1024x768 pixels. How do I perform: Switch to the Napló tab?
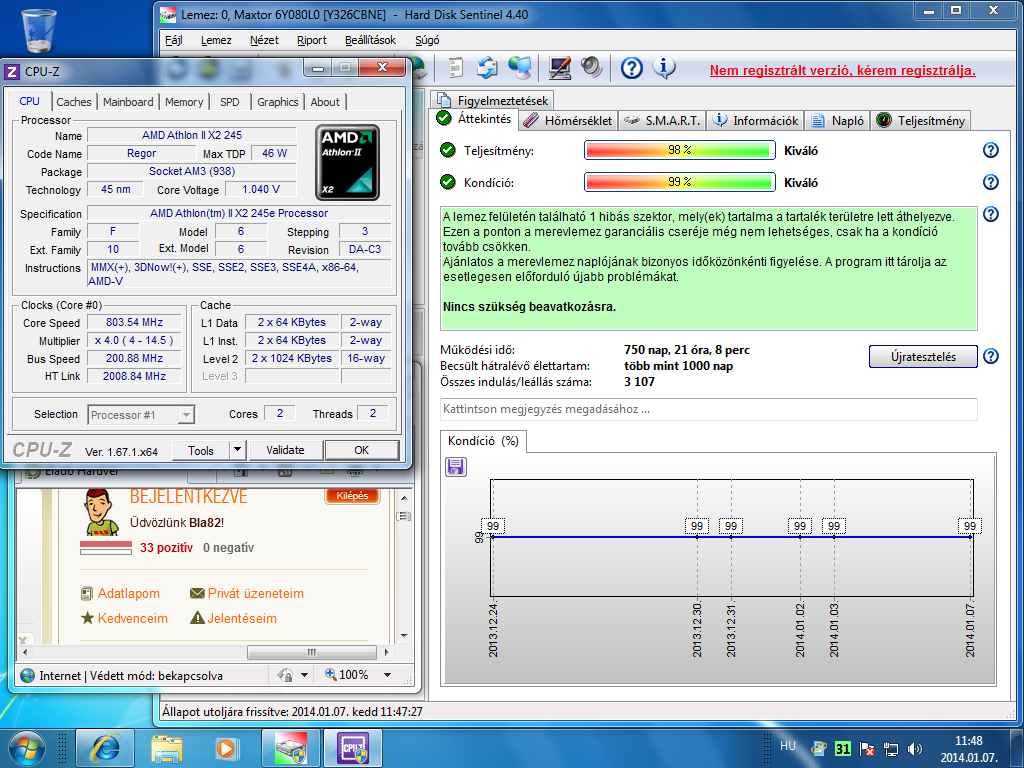(837, 120)
